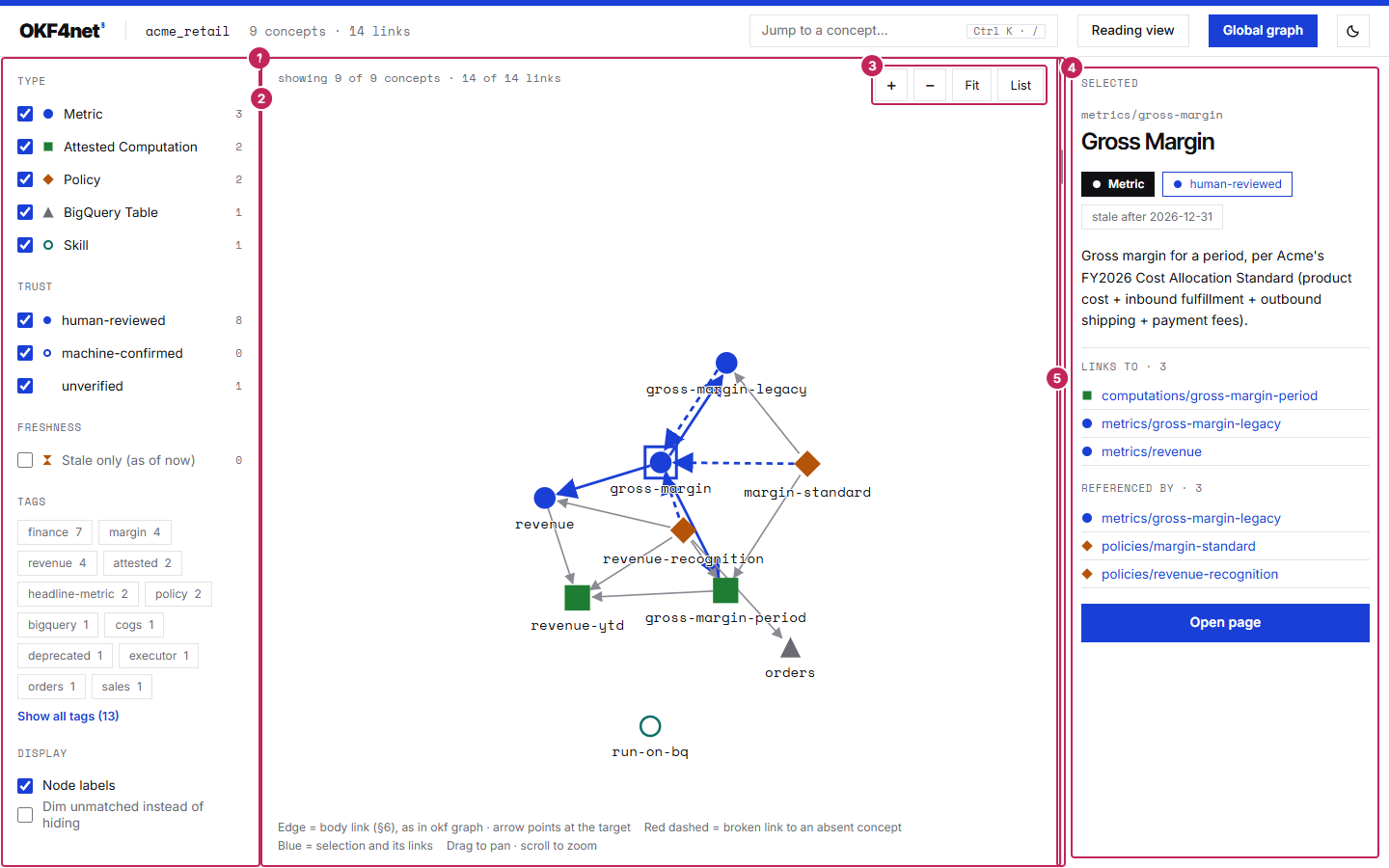Toggle dark mode moon icon
This screenshot has width=1389, height=868.
coord(1353,31)
